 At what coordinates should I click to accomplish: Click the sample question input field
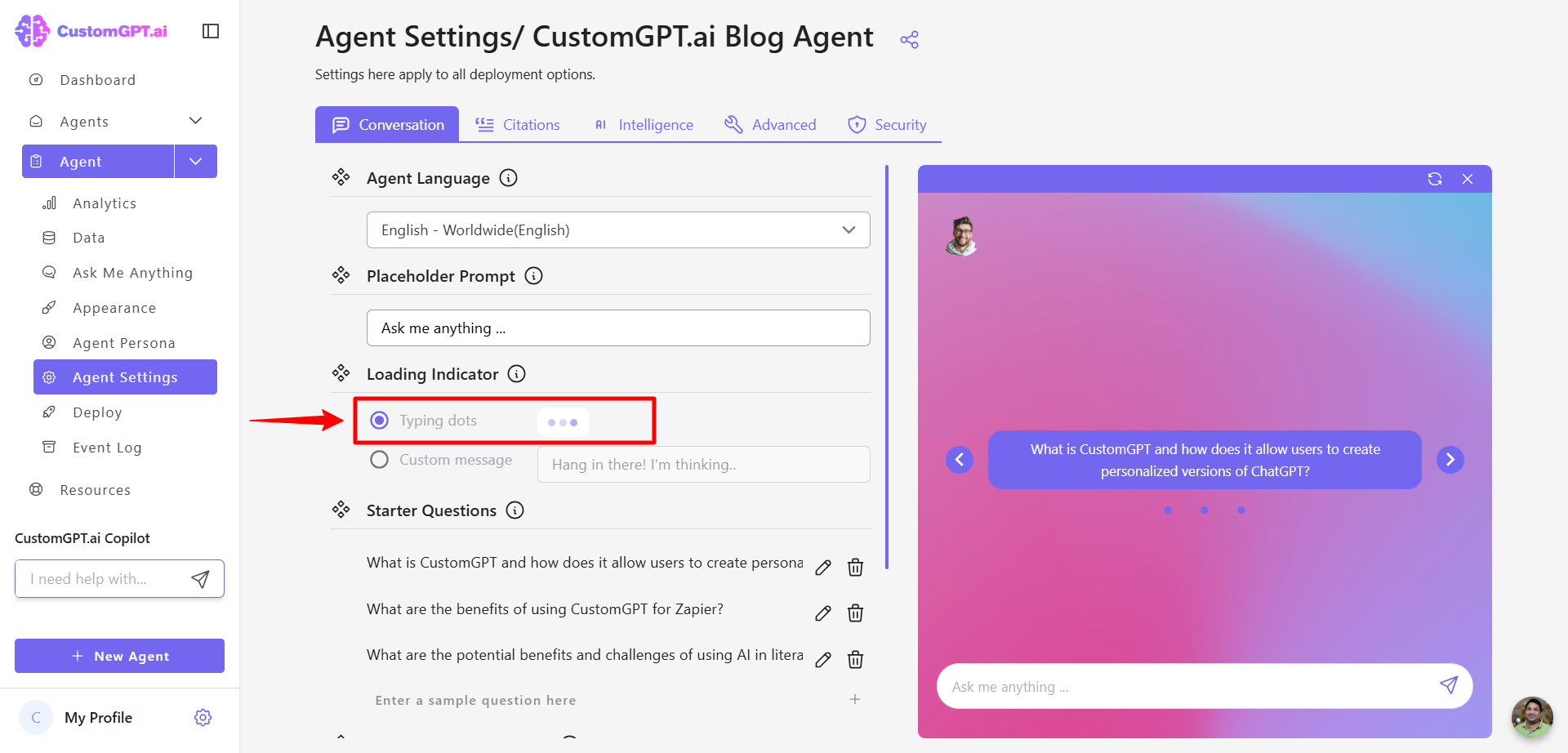point(604,700)
